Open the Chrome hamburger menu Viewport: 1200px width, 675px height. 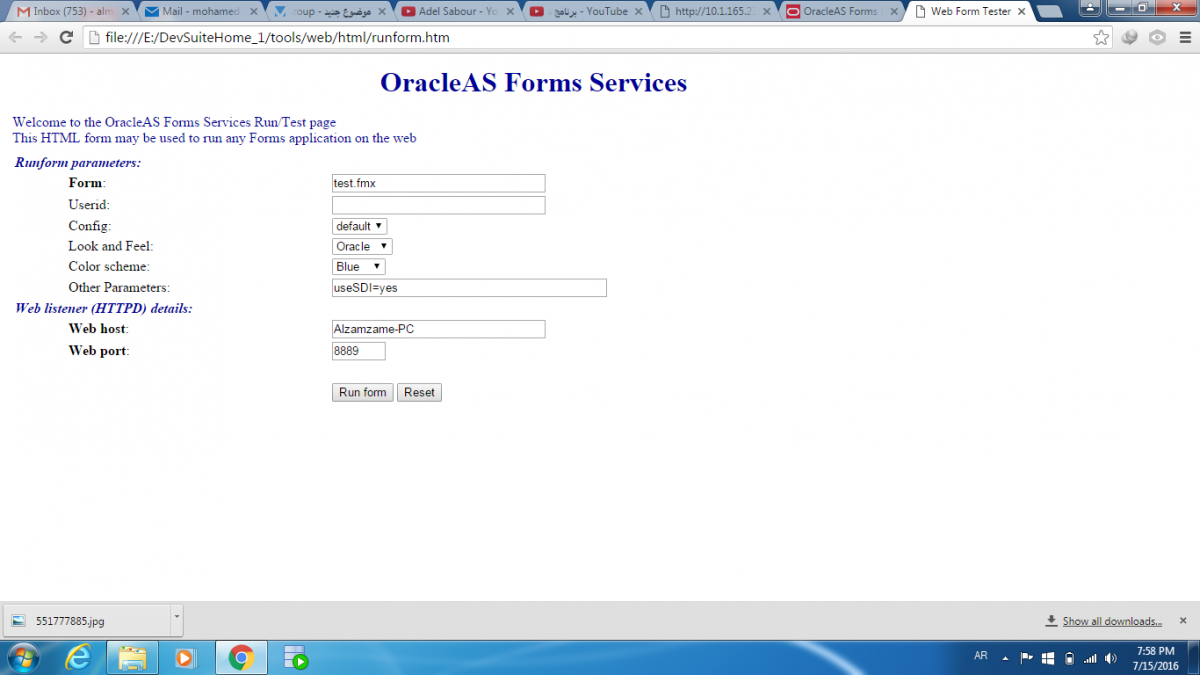(1184, 37)
